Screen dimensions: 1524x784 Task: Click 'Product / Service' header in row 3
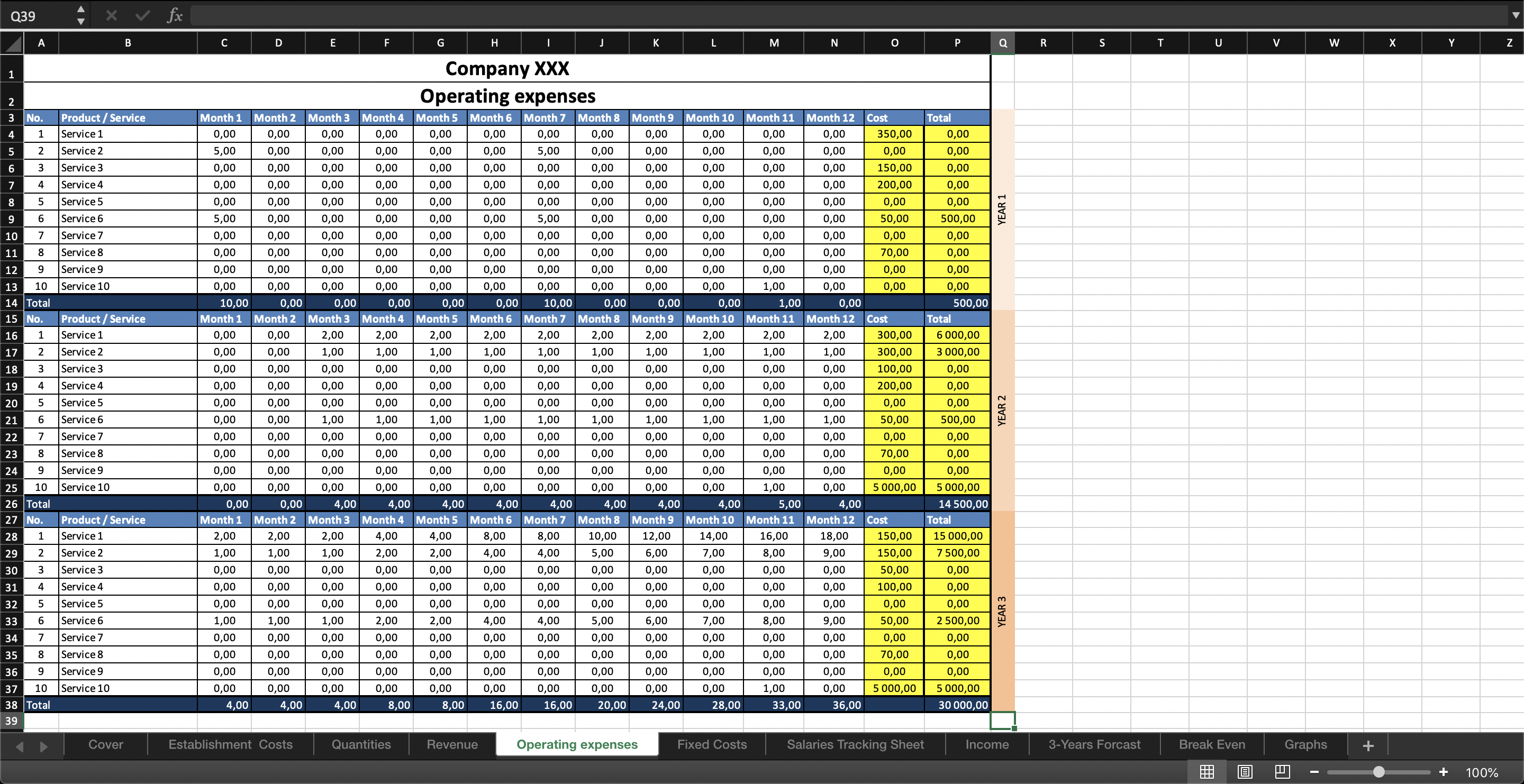128,117
